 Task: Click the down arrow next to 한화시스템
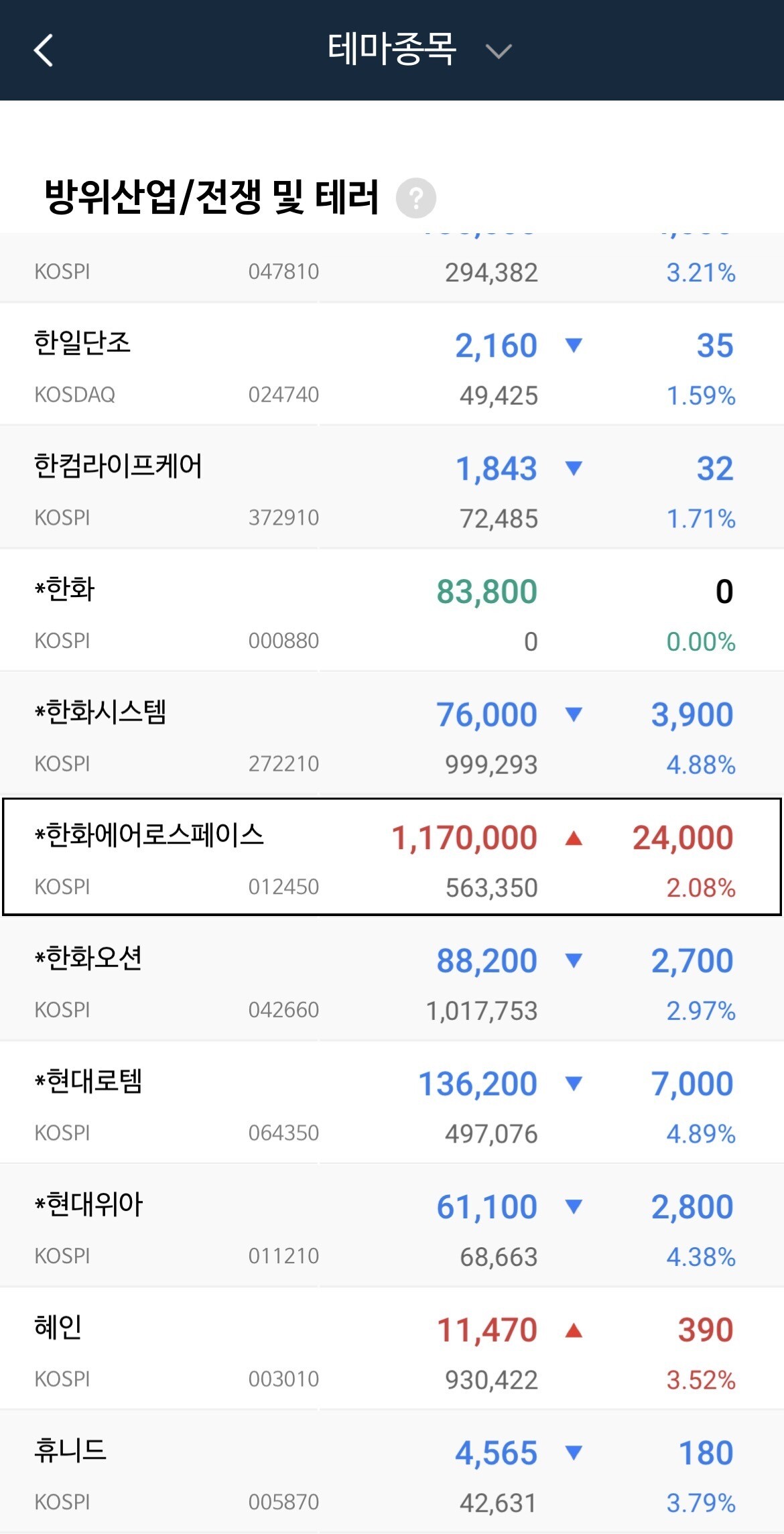click(x=574, y=714)
